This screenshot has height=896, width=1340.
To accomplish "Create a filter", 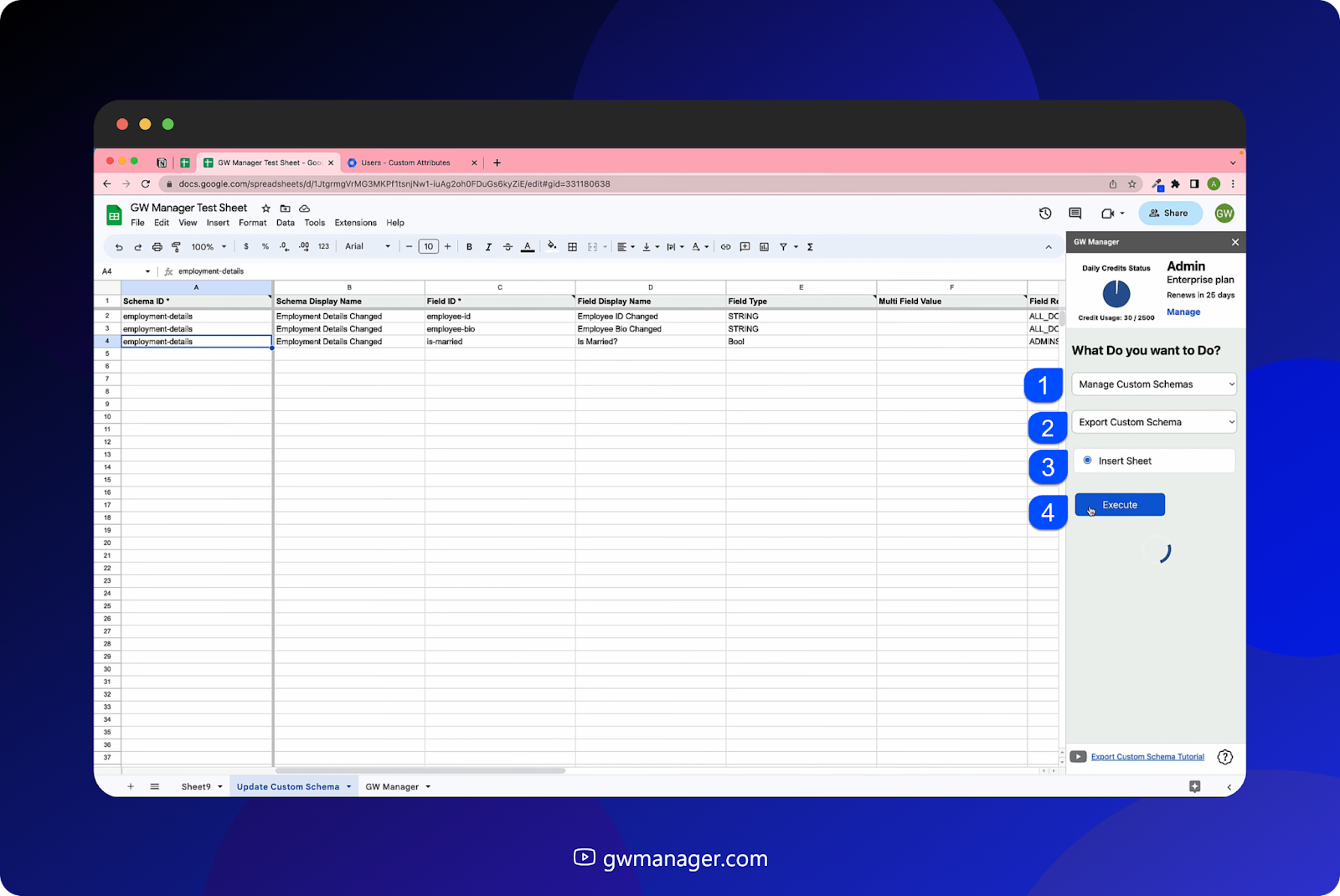I will pos(783,247).
